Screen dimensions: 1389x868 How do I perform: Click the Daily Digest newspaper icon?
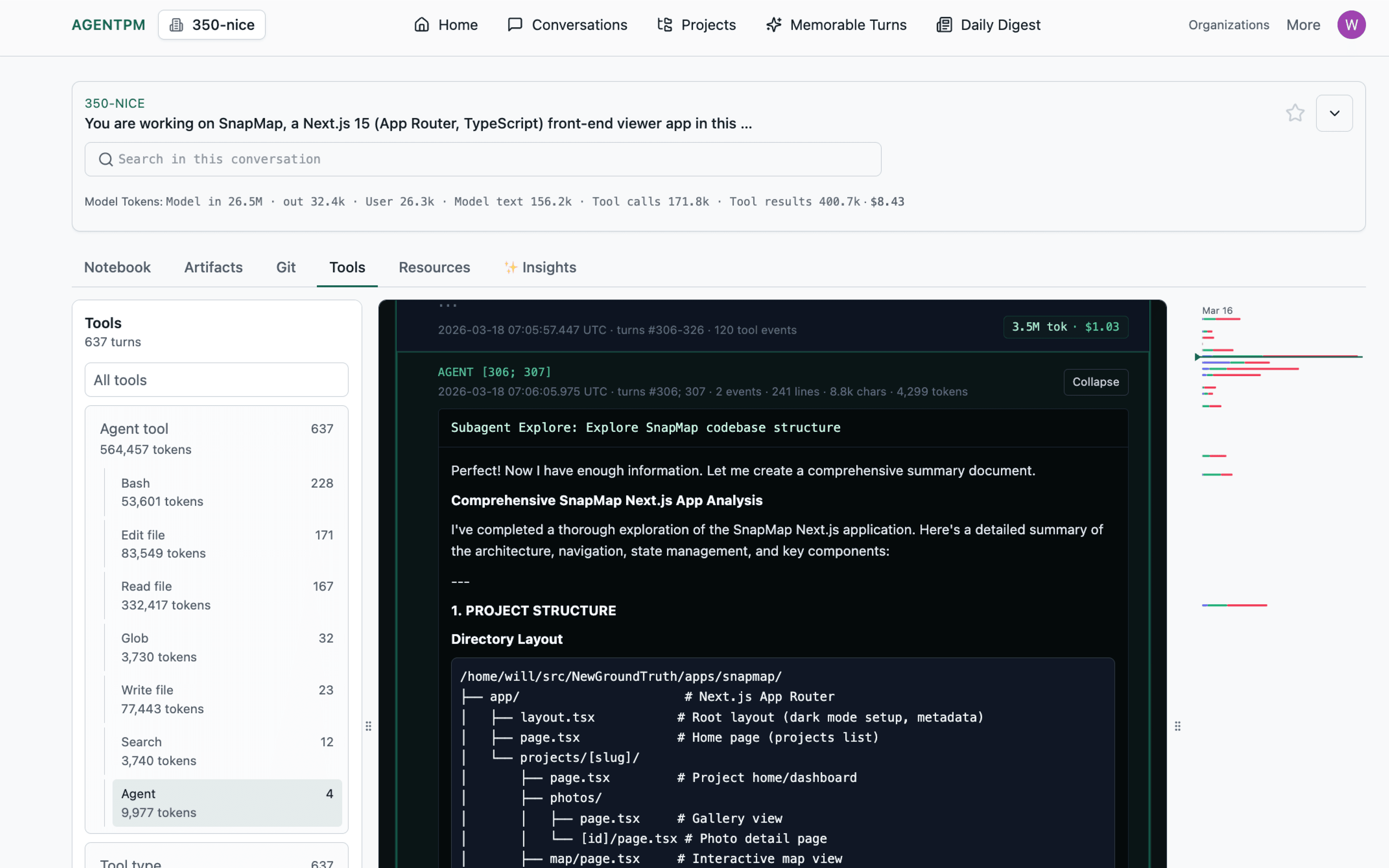click(x=944, y=25)
